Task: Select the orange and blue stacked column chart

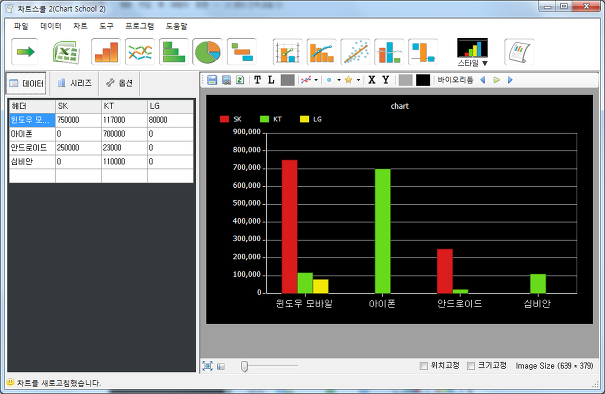Action: click(389, 52)
